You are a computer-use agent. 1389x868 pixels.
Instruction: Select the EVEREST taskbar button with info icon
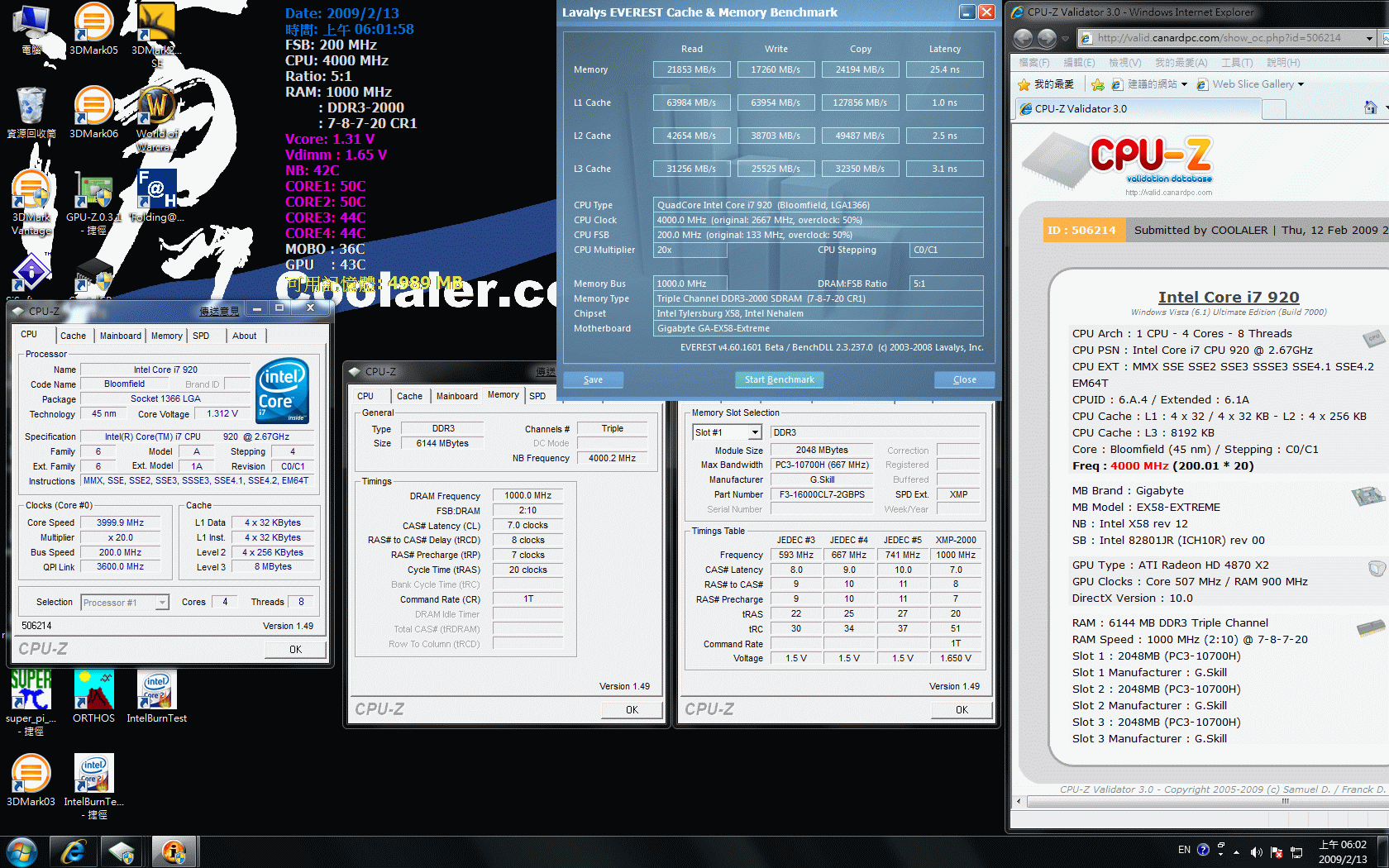point(174,851)
